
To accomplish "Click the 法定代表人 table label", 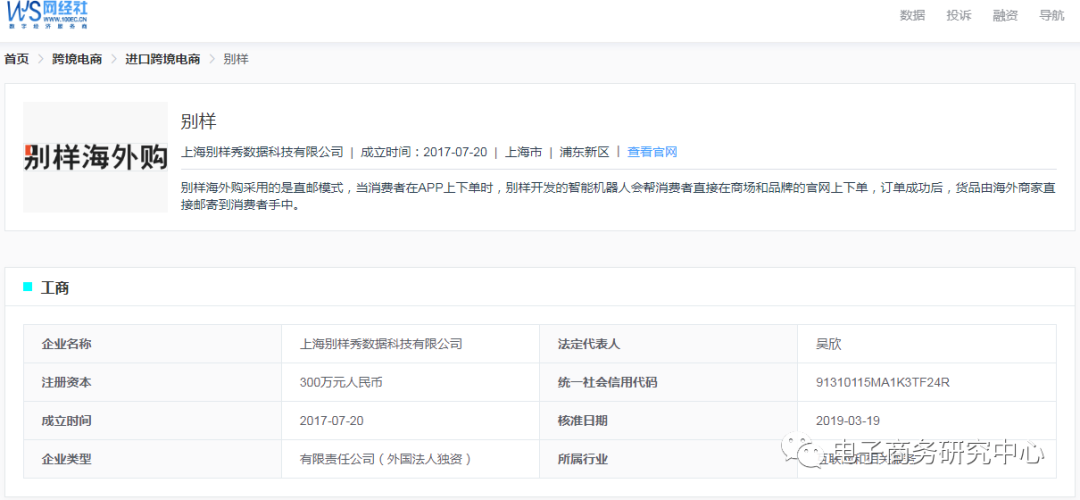I will (589, 344).
